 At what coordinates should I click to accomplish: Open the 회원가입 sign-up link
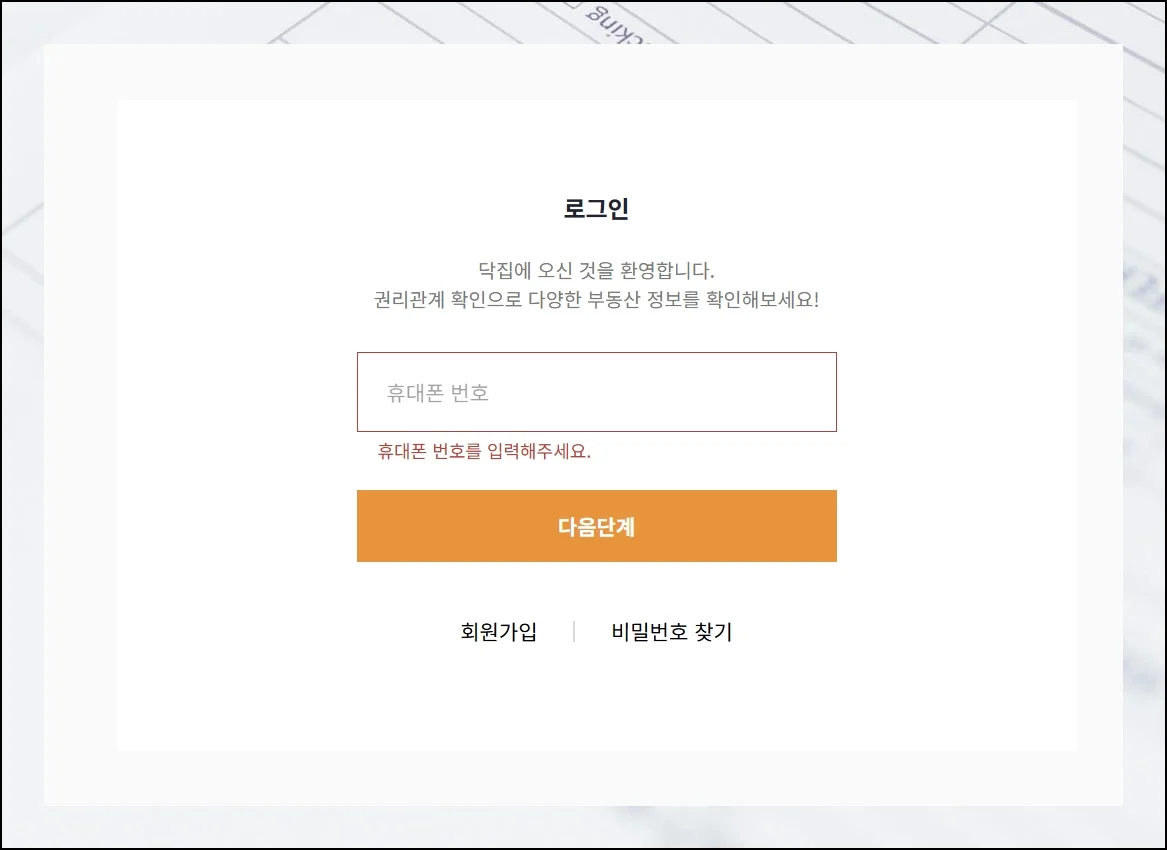[x=498, y=632]
